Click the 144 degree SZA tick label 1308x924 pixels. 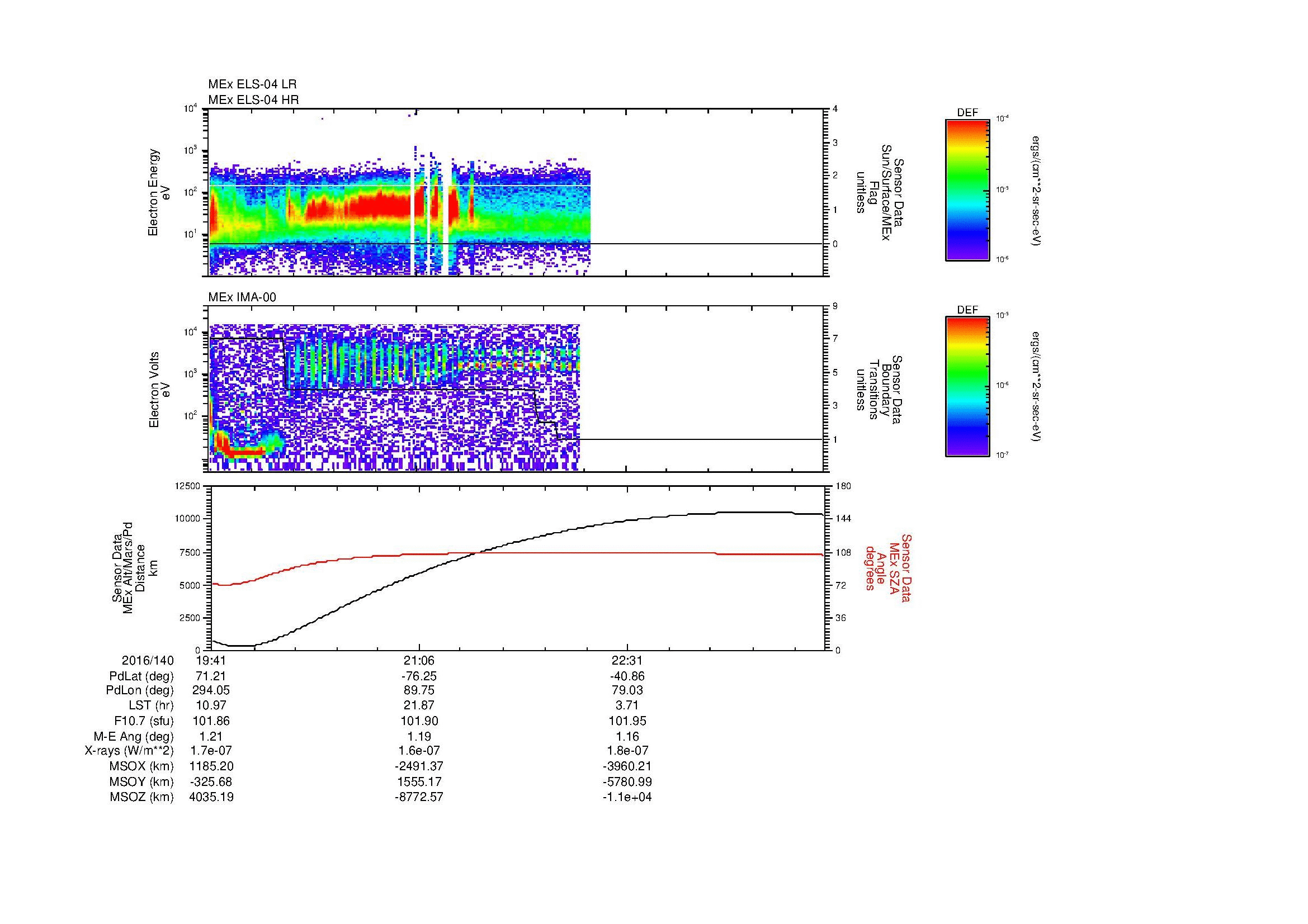844,519
